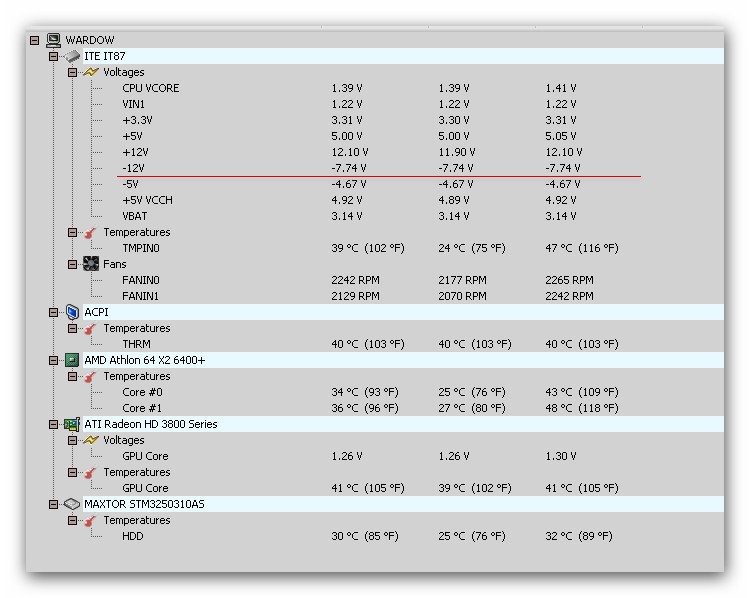Select the FANIN0 row label

[x=141, y=280]
